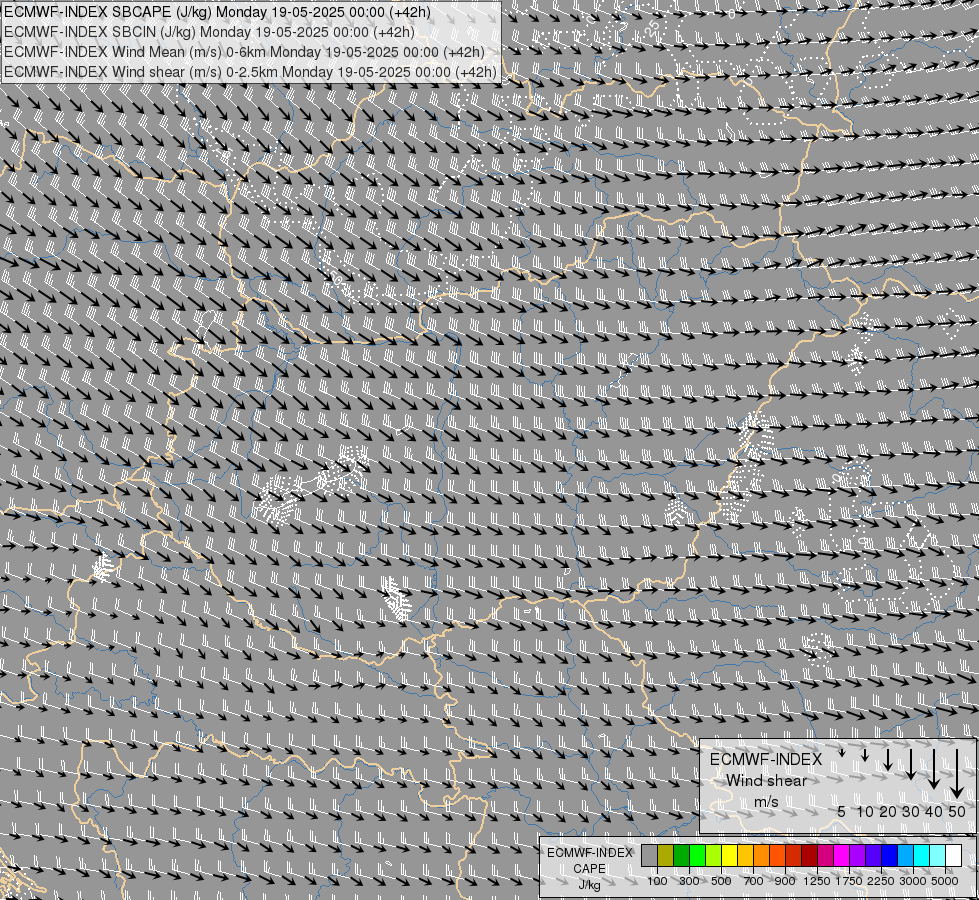Select the pure yellow CAPE color swatch

[x=730, y=856]
